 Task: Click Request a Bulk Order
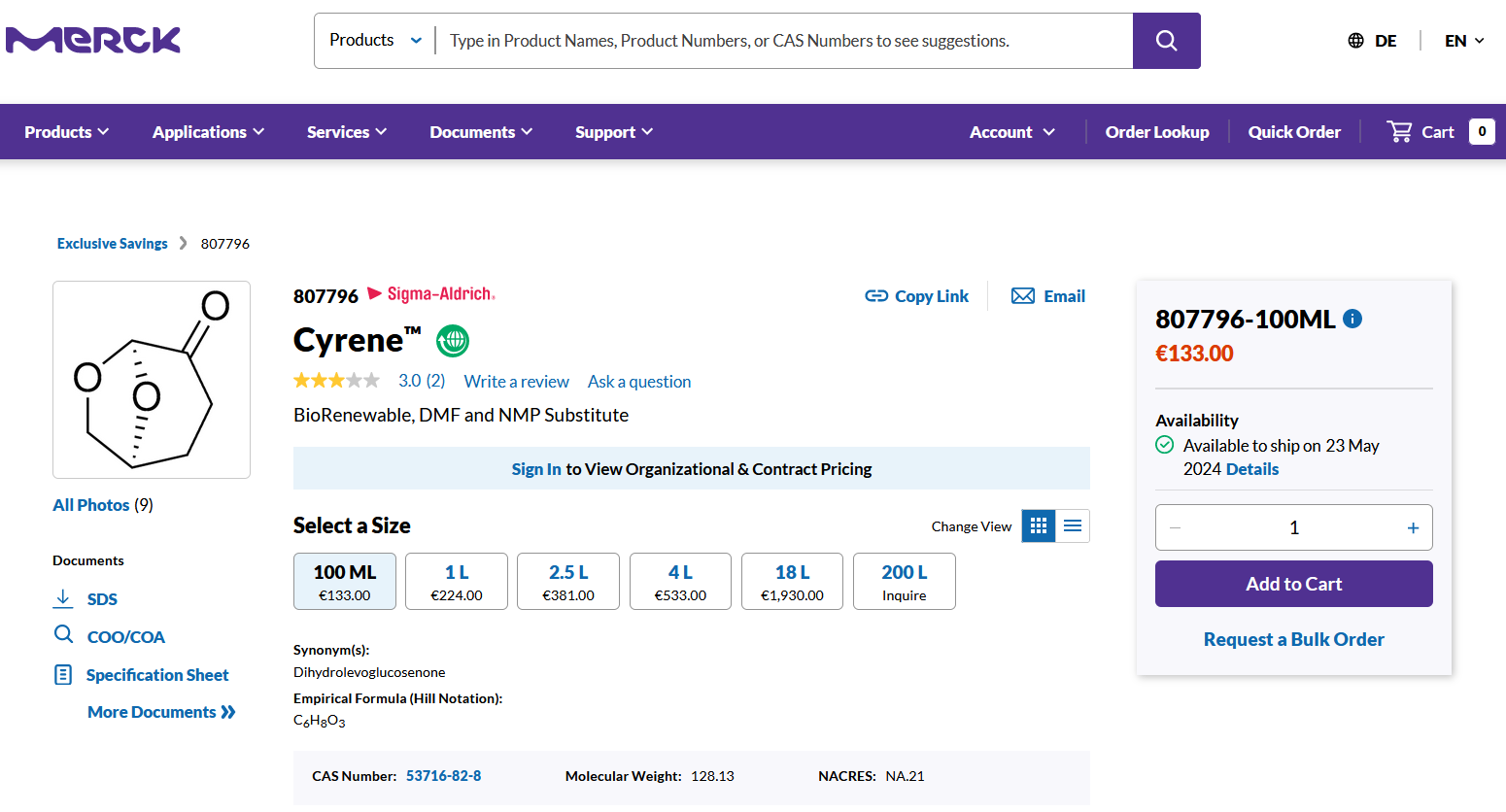point(1294,639)
